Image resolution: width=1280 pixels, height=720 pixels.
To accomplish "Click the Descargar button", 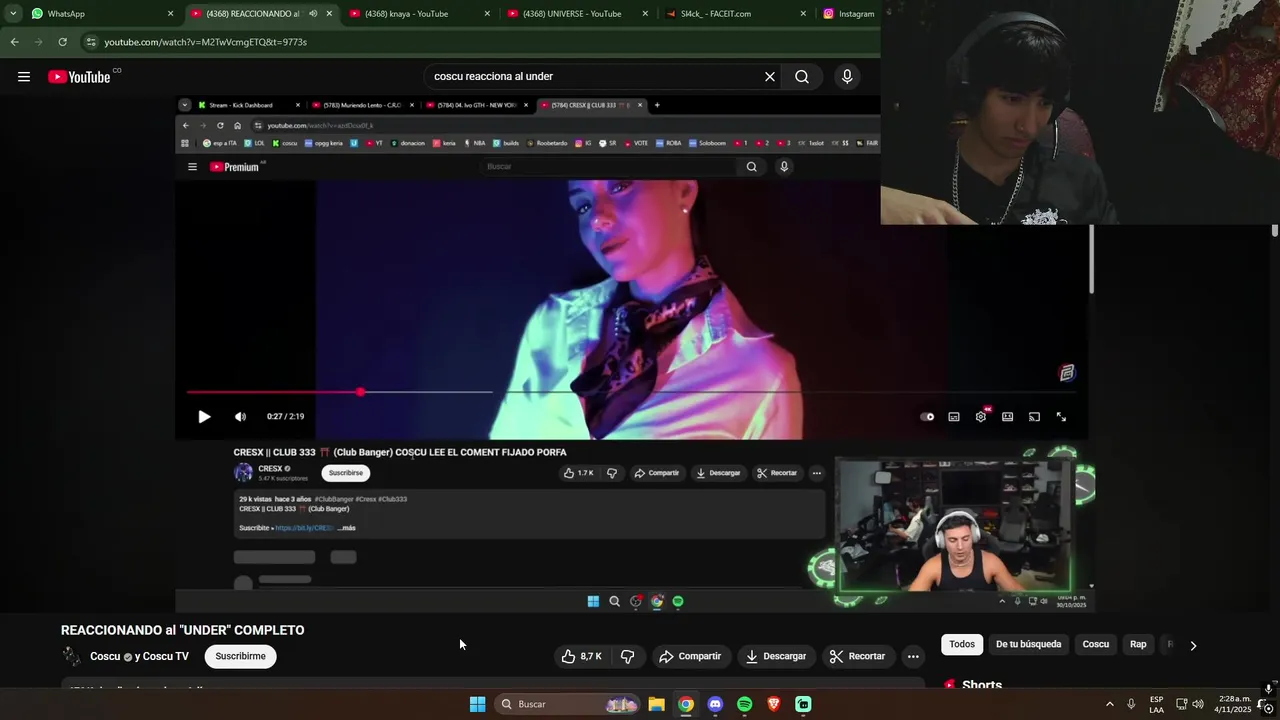I will 775,656.
